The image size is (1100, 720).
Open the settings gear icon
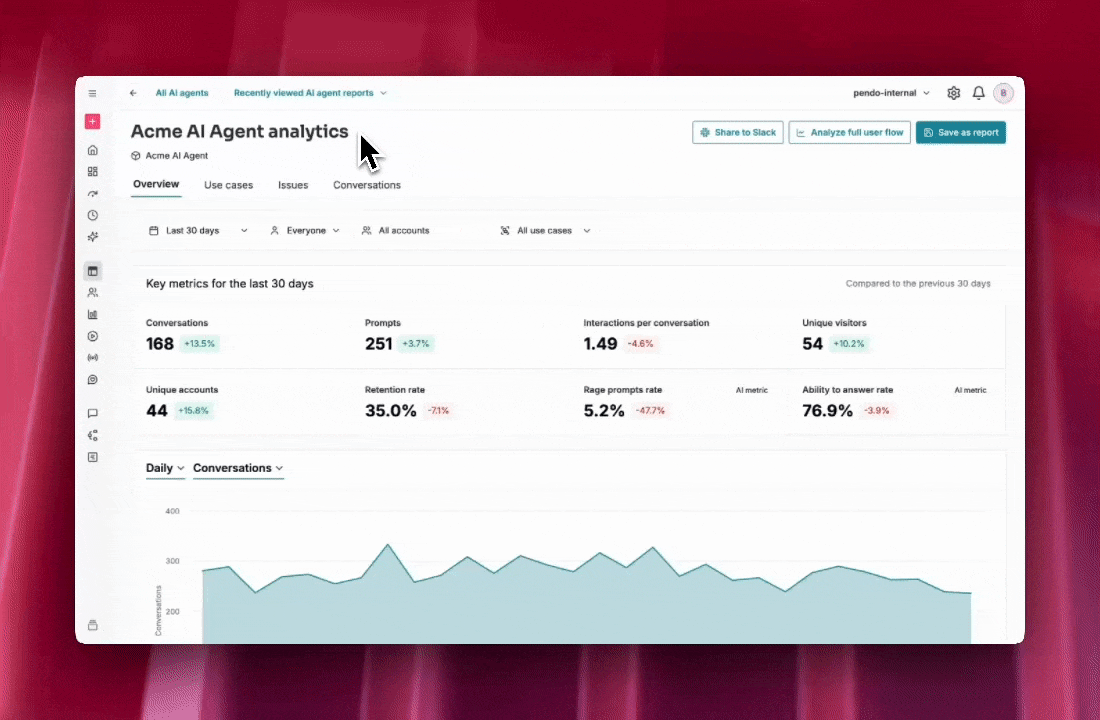(x=953, y=93)
